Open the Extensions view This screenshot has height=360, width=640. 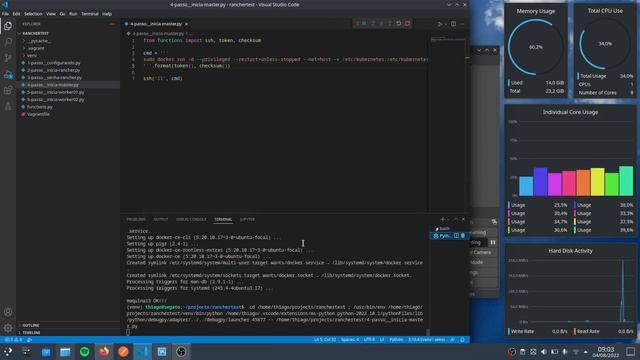coord(8,90)
